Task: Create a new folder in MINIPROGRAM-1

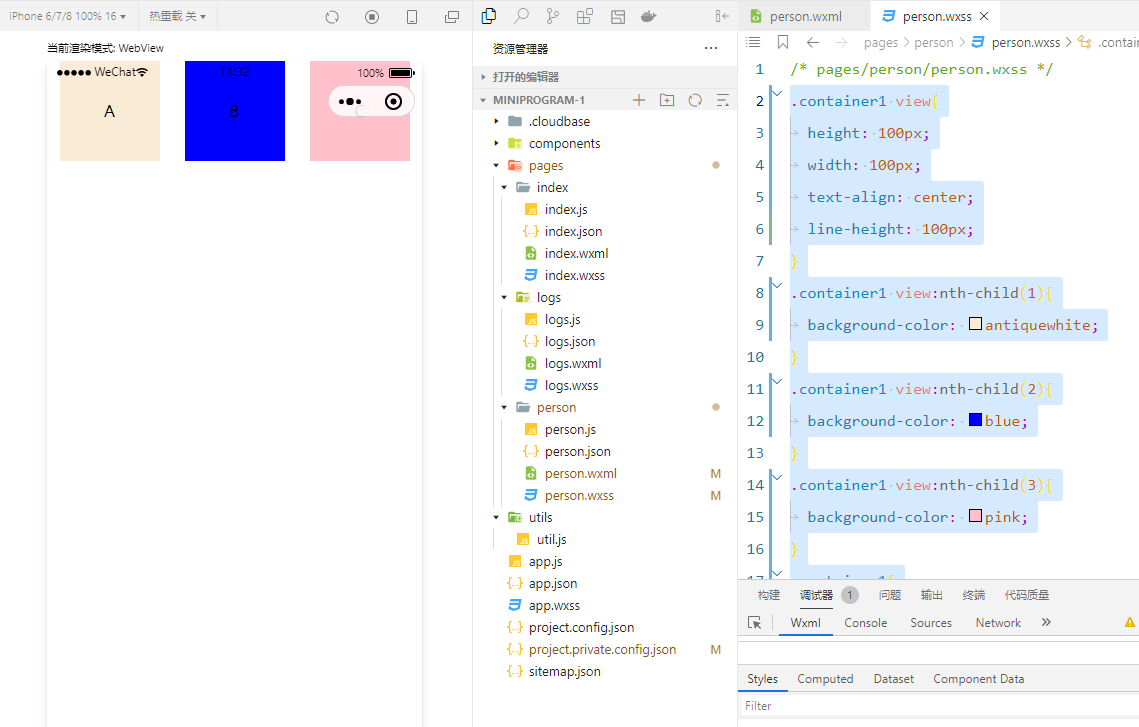Action: click(x=667, y=100)
